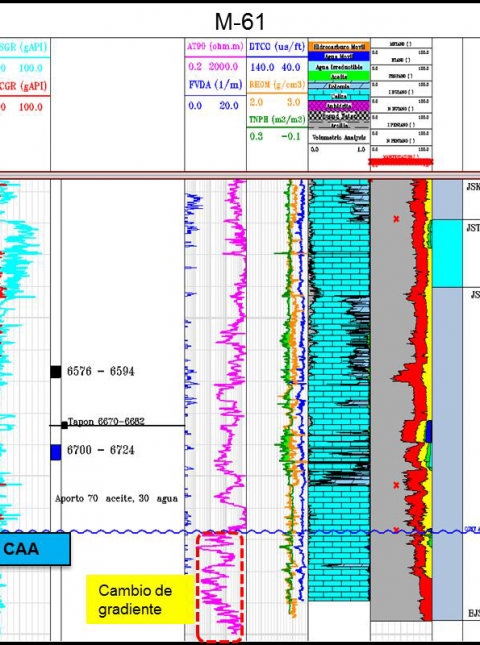Screen dimensions: 480x645
Task: Click the black perforation marker 6576 – 6594
Action: (56, 372)
